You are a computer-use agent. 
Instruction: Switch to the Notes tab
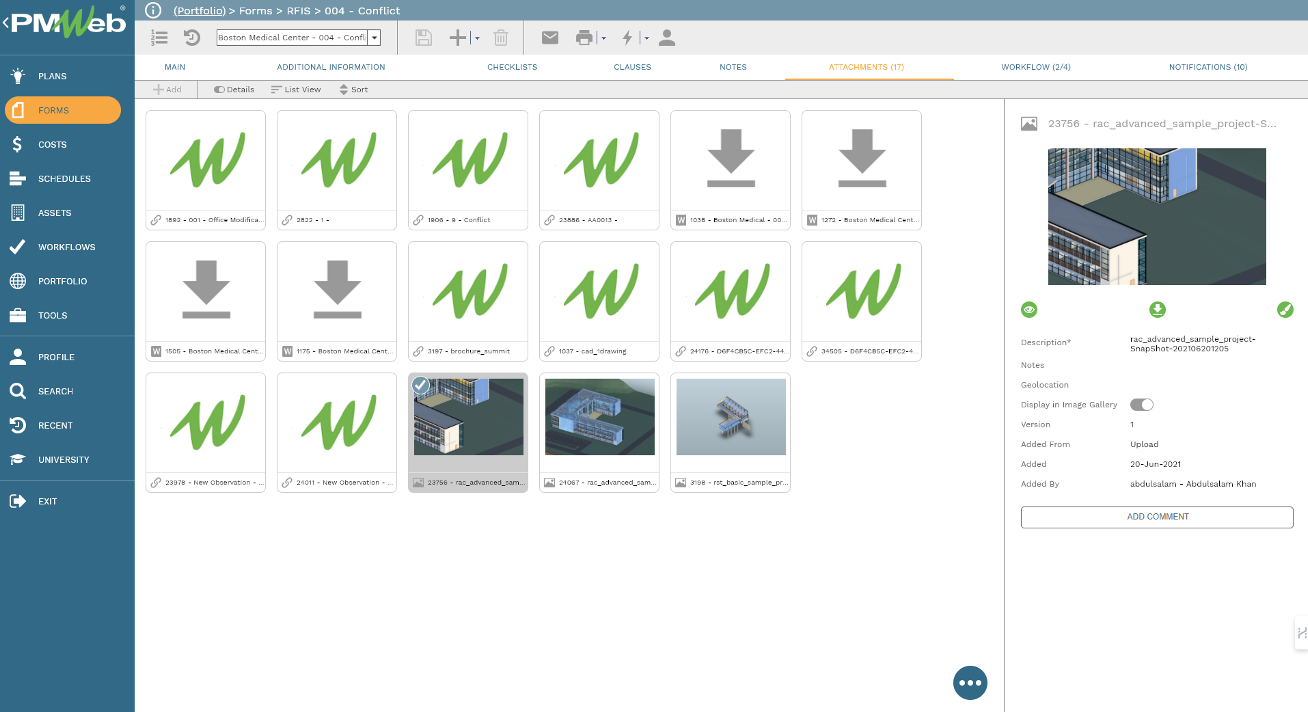pos(733,67)
